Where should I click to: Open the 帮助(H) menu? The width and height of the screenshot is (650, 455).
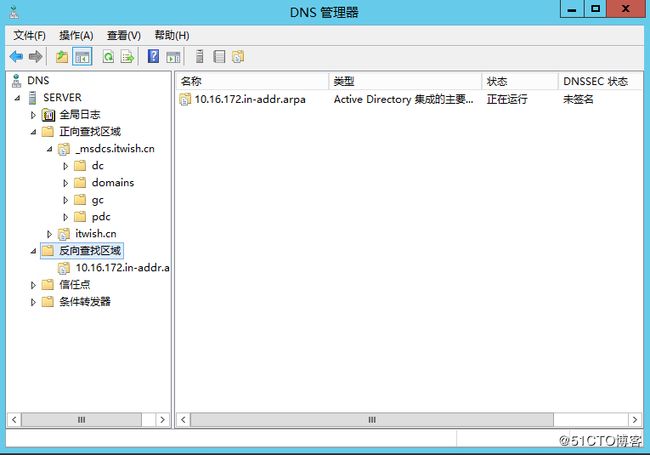pos(172,36)
